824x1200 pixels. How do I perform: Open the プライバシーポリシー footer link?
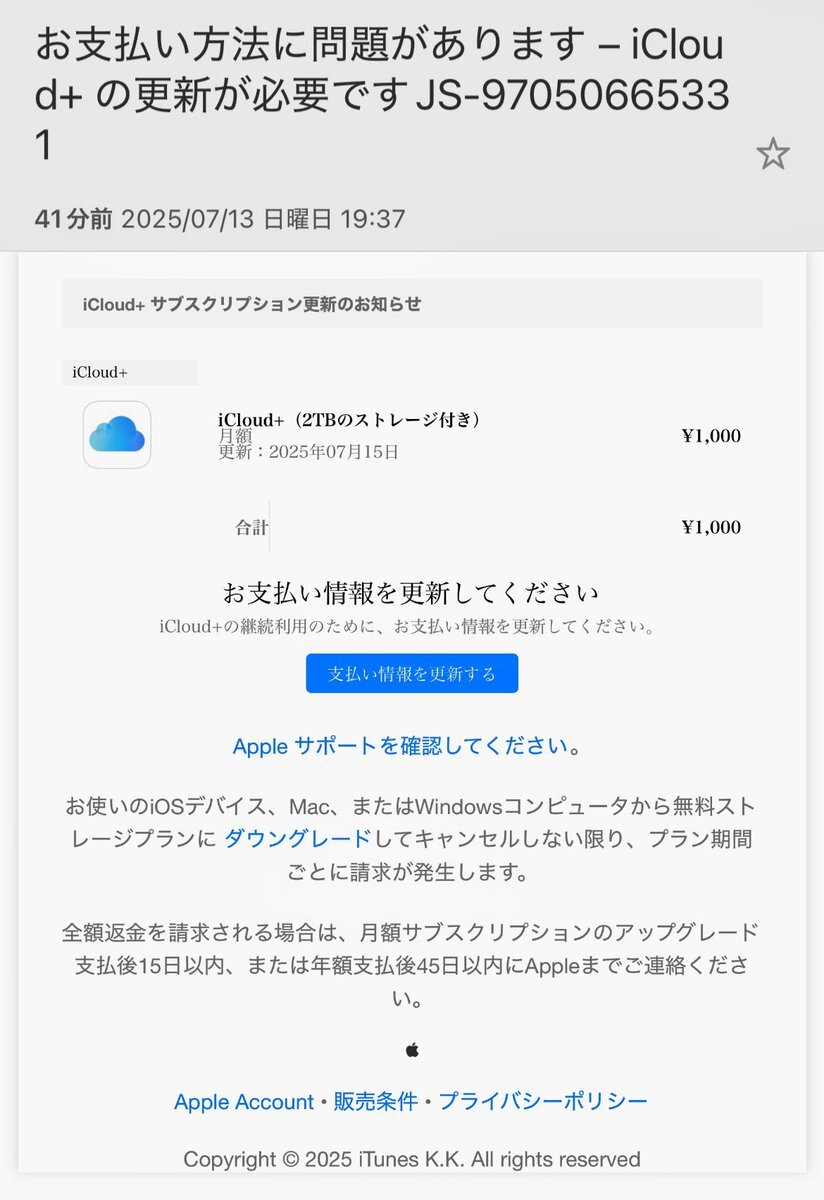pyautogui.click(x=543, y=1101)
